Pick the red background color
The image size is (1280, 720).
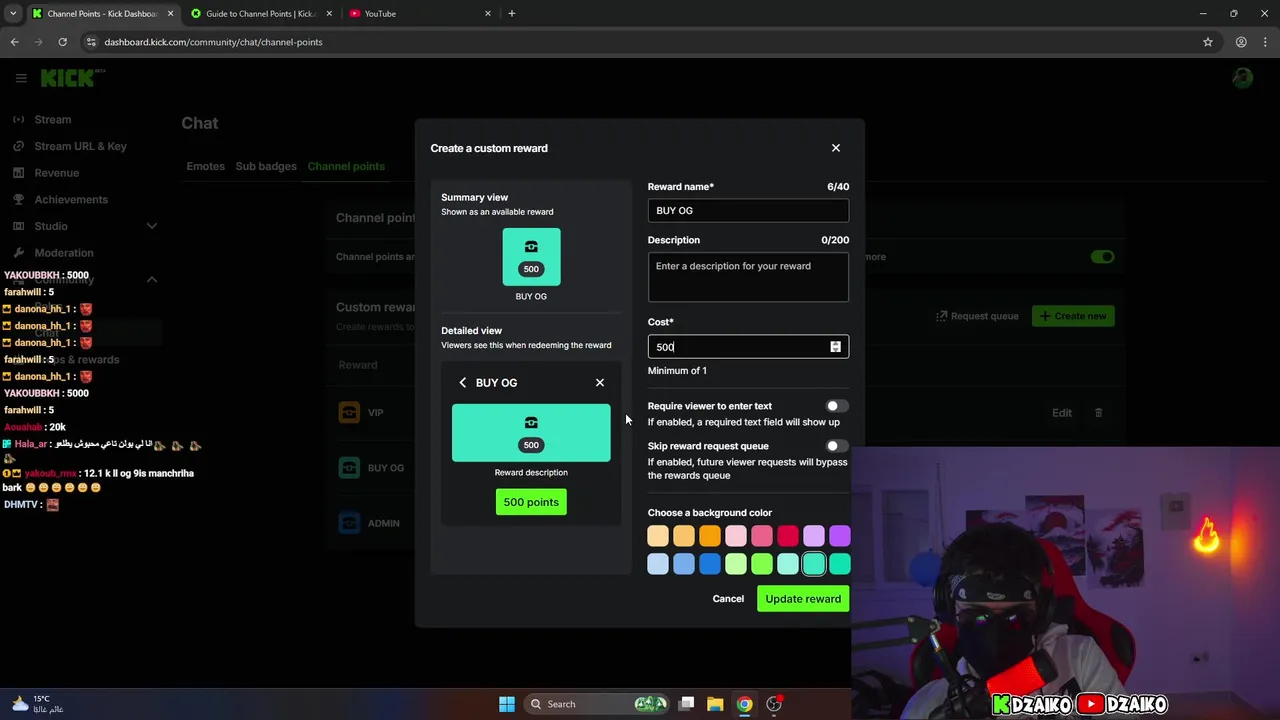(788, 537)
